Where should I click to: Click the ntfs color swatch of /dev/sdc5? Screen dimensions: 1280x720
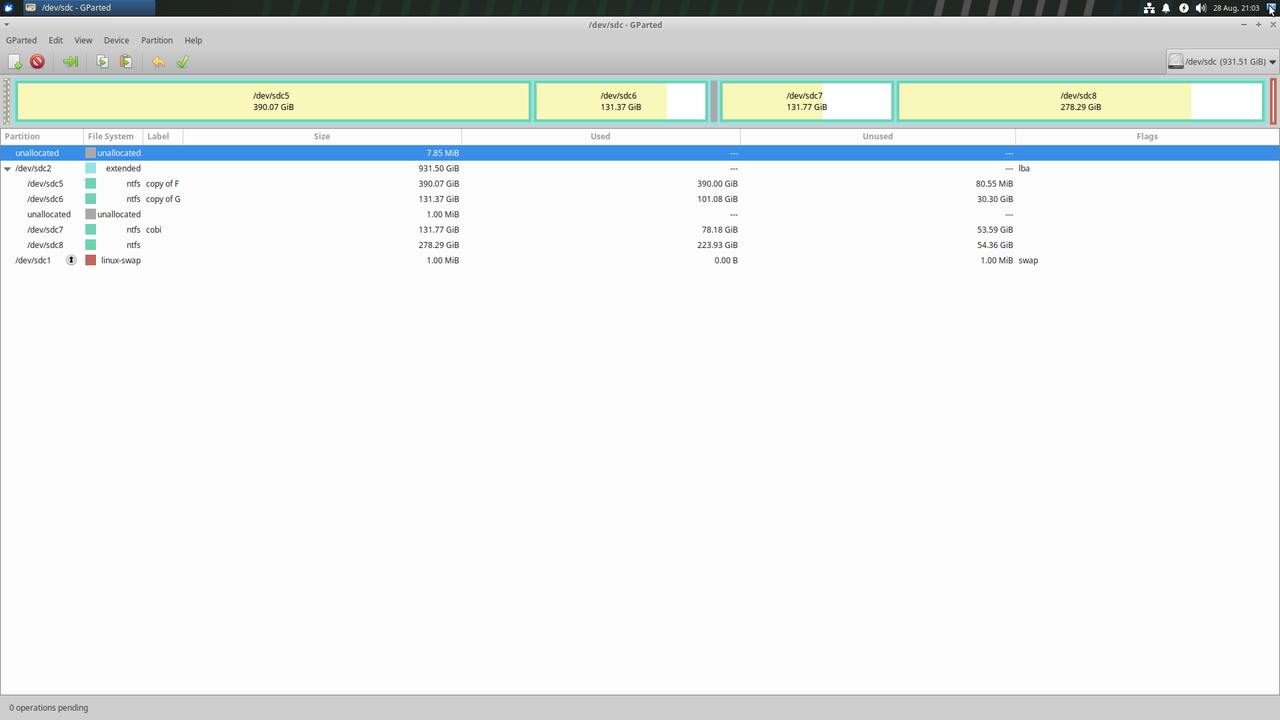[91, 184]
